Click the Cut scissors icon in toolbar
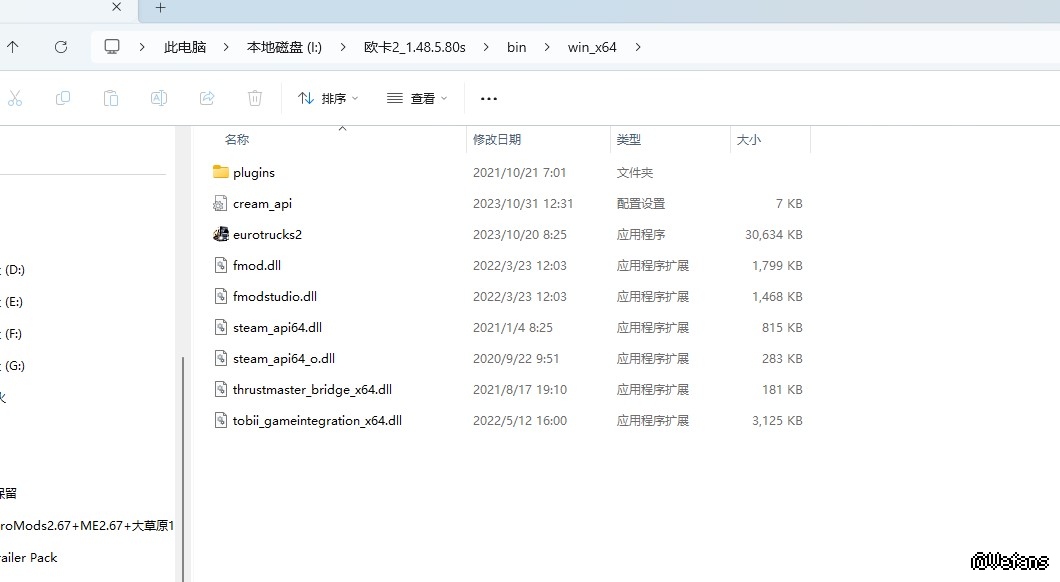 point(15,98)
